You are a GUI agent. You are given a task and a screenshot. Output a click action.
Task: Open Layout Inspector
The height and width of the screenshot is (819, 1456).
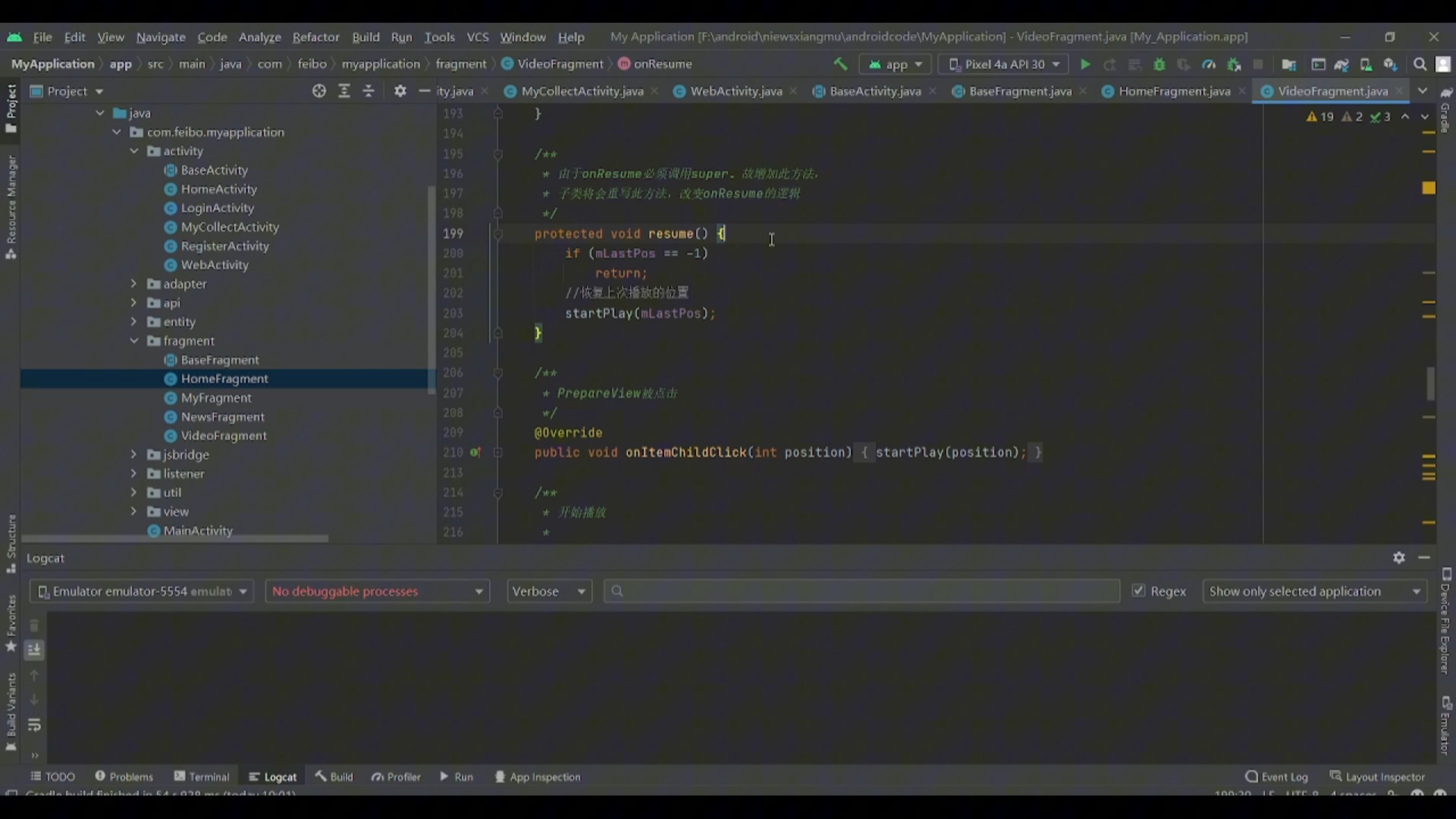[x=1377, y=777]
